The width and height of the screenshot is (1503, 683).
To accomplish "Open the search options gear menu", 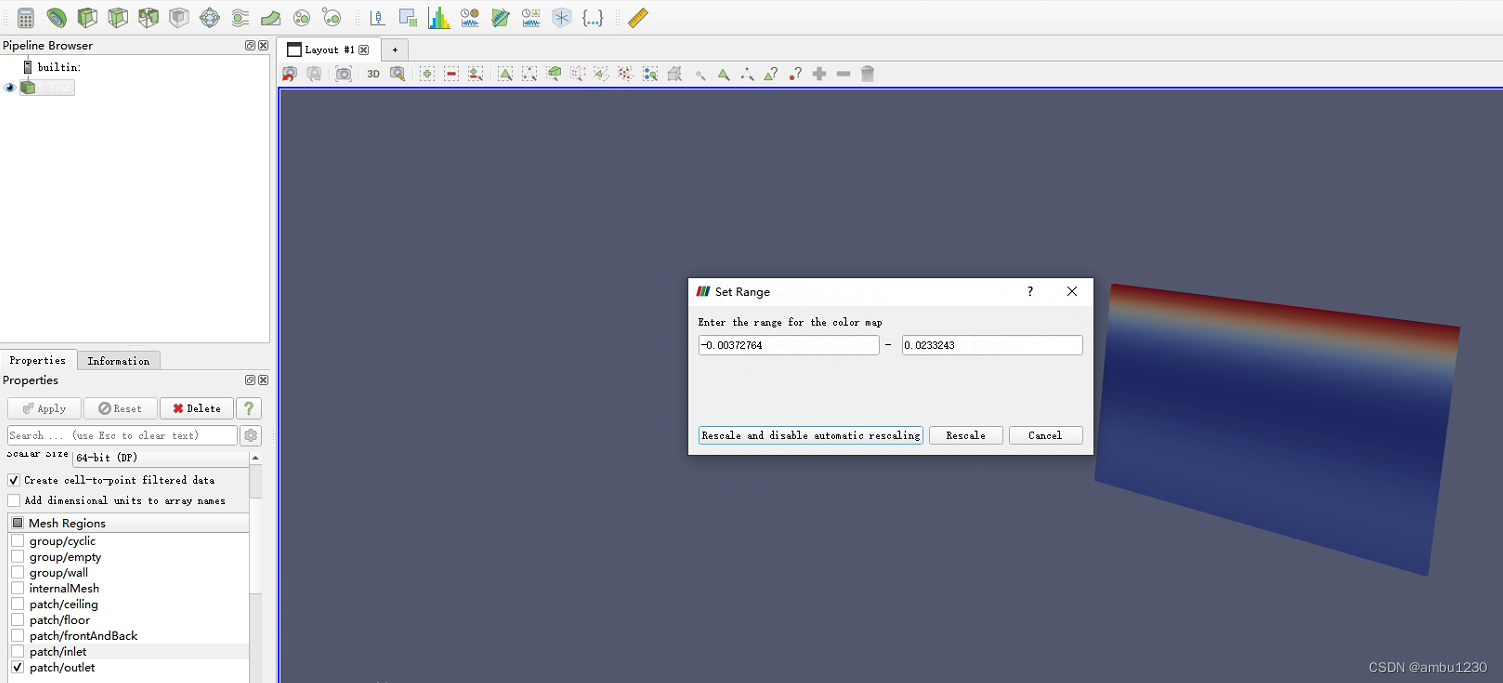I will pyautogui.click(x=250, y=435).
